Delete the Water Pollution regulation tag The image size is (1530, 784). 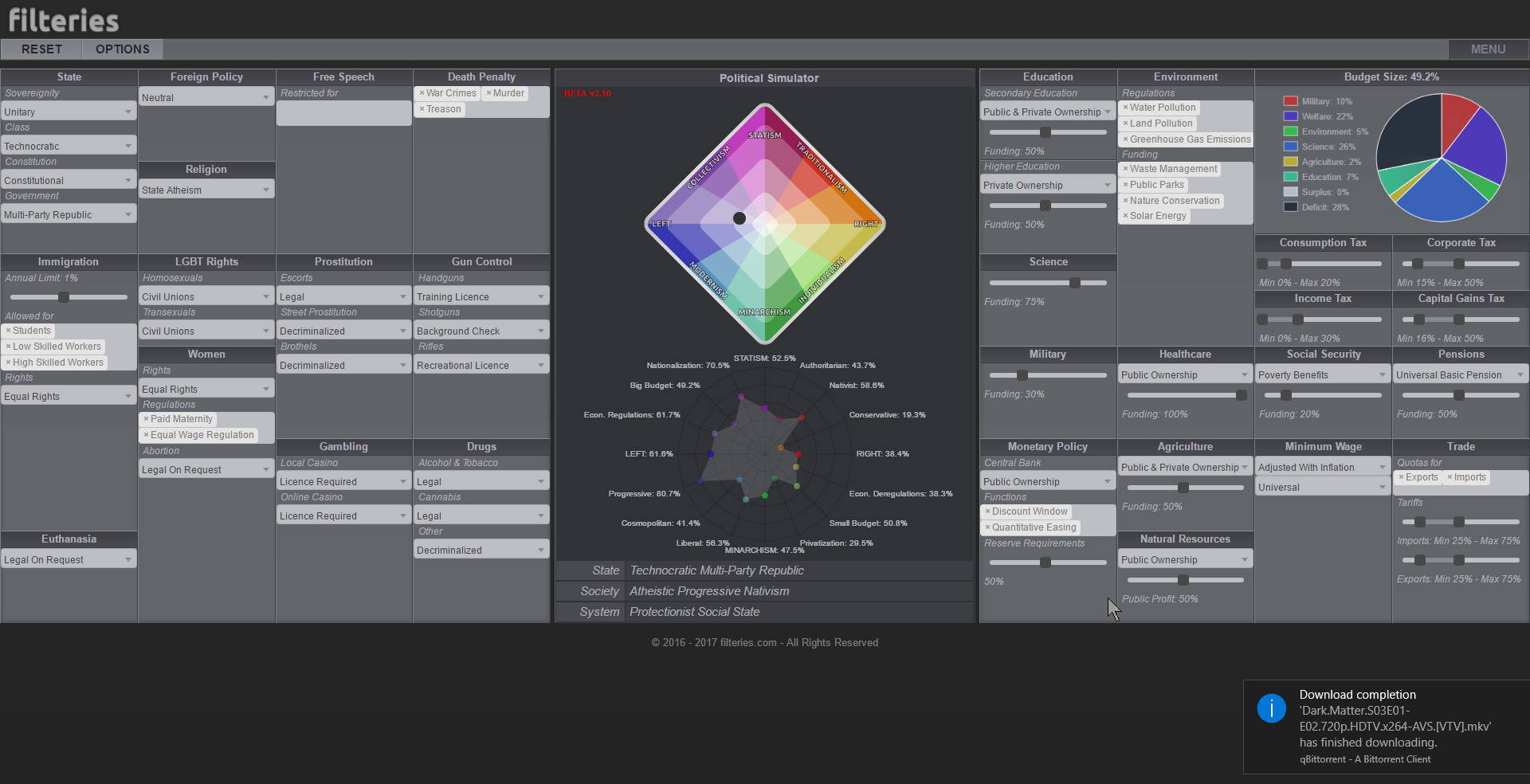click(1125, 108)
